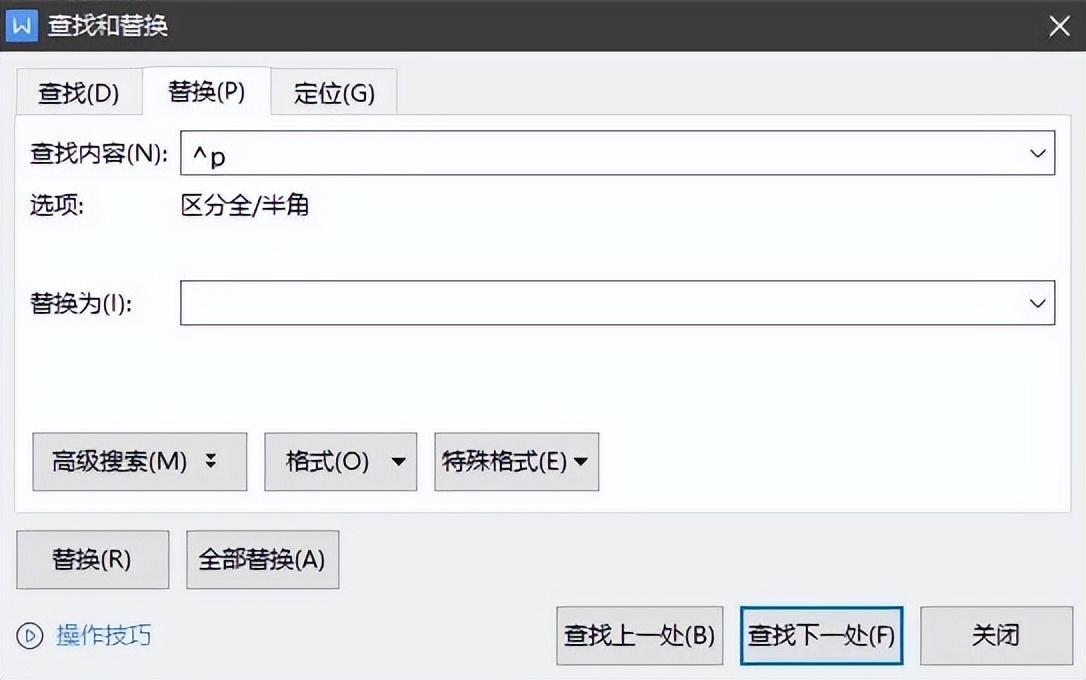Viewport: 1086px width, 680px height.
Task: Open the 特殊格式(E) dropdown menu
Action: coord(516,461)
